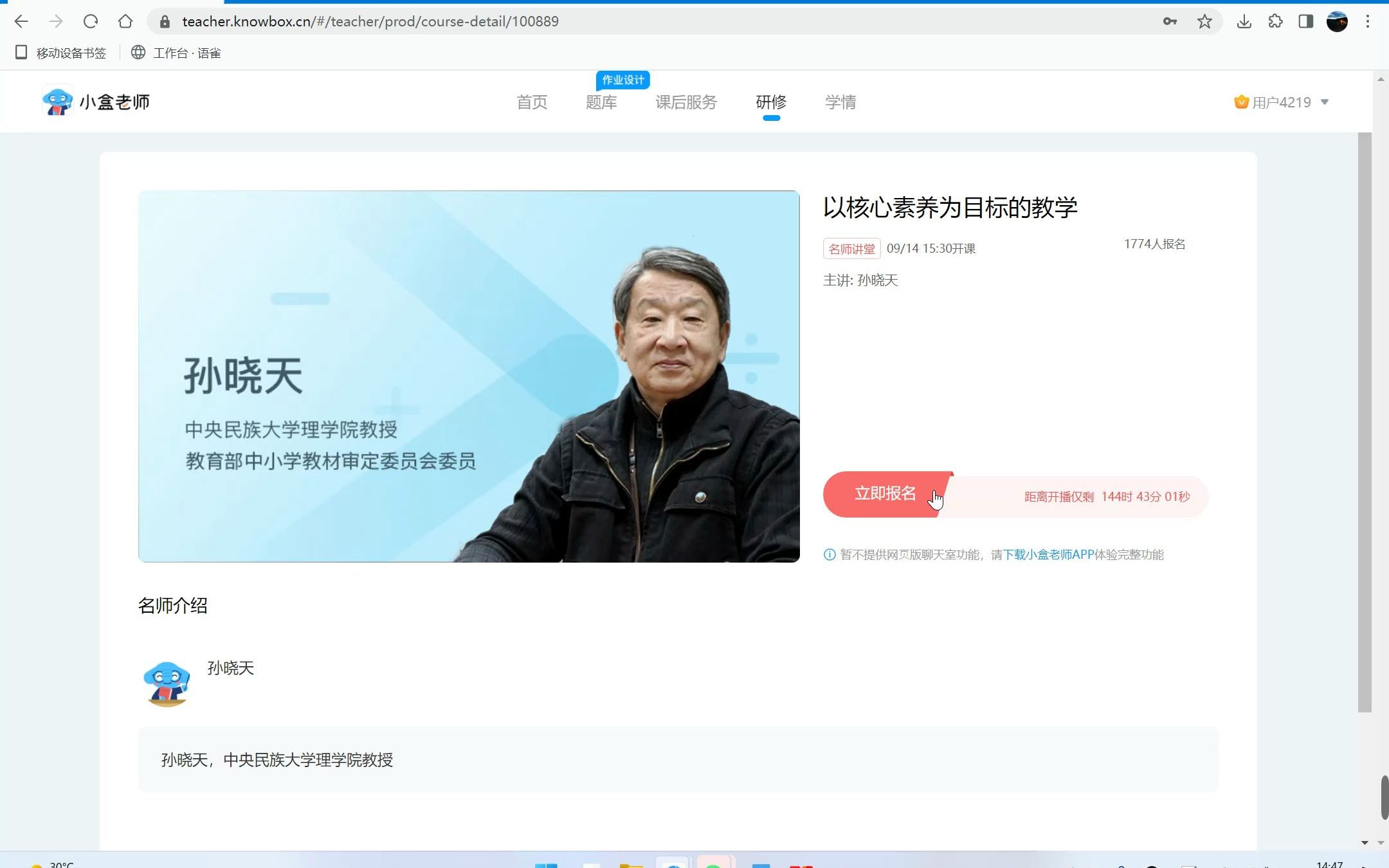The height and width of the screenshot is (868, 1389).
Task: Open 下载小盒老师APP link
Action: click(x=1049, y=554)
